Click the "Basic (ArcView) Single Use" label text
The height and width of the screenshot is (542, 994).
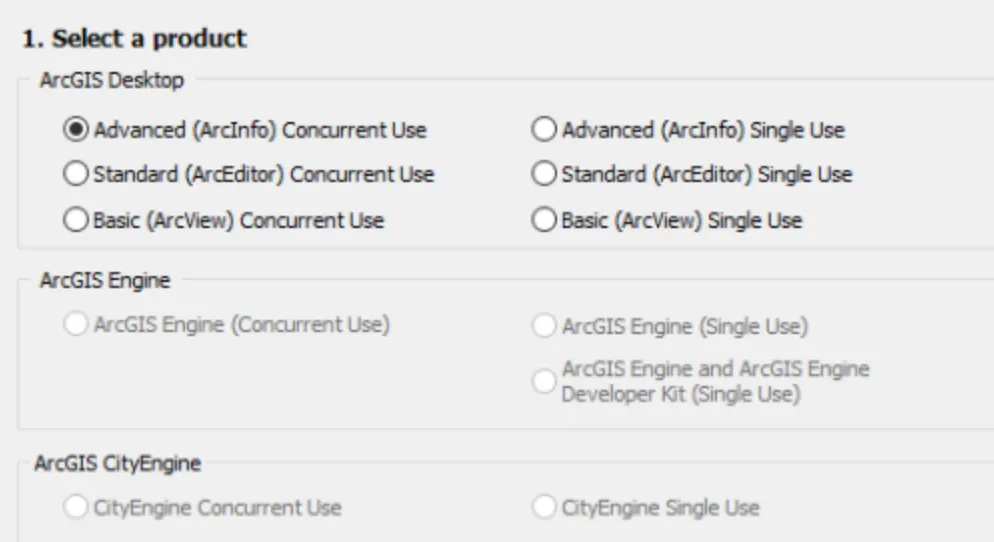[x=682, y=218]
